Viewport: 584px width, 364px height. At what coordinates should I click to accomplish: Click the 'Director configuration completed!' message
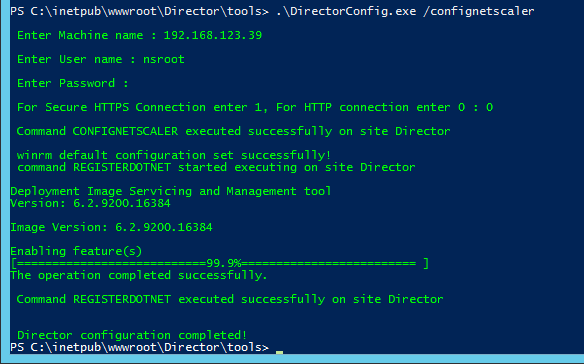pyautogui.click(x=132, y=335)
